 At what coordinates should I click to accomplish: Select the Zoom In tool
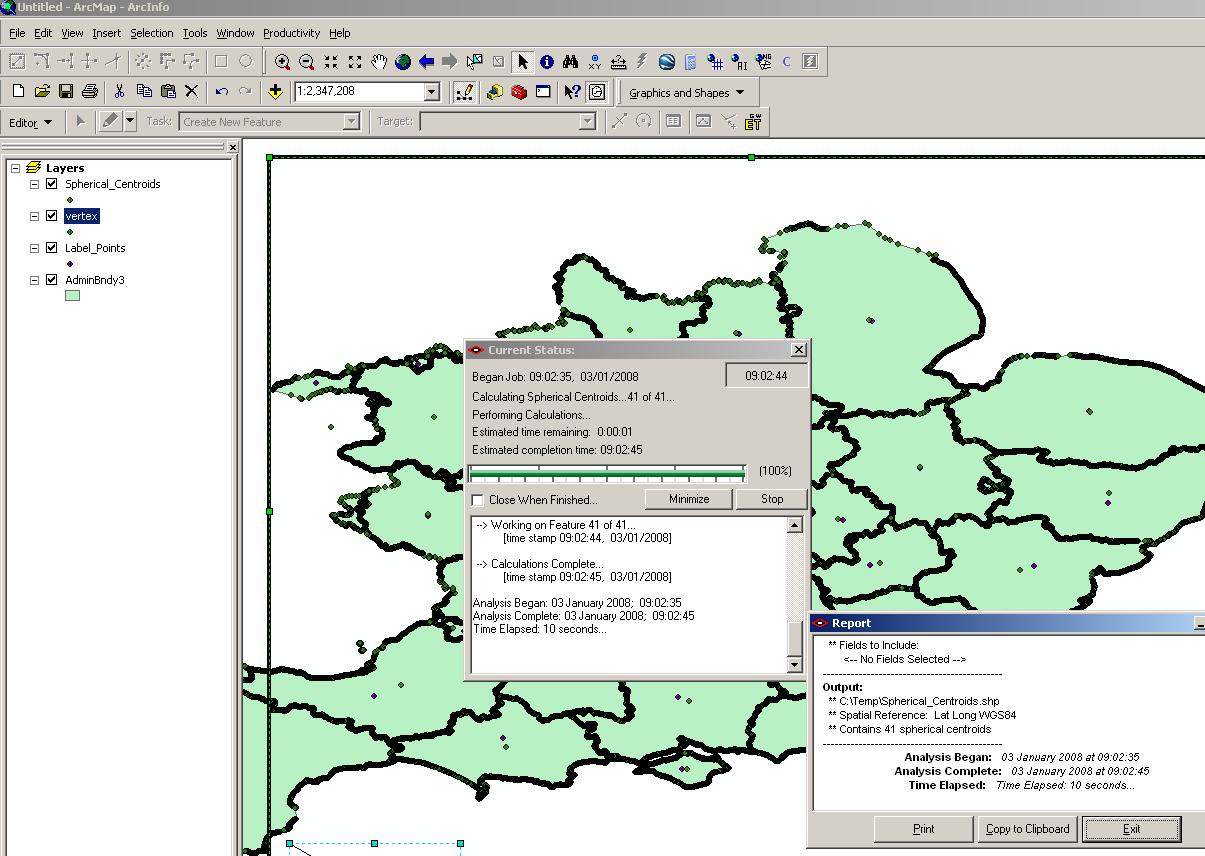283,62
